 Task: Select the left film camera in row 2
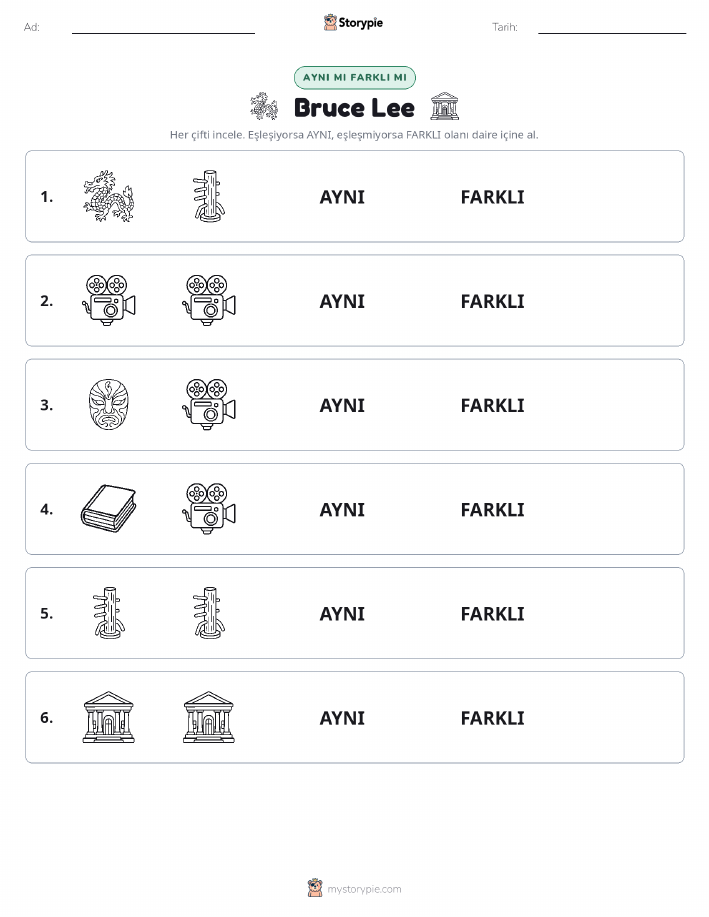point(109,301)
